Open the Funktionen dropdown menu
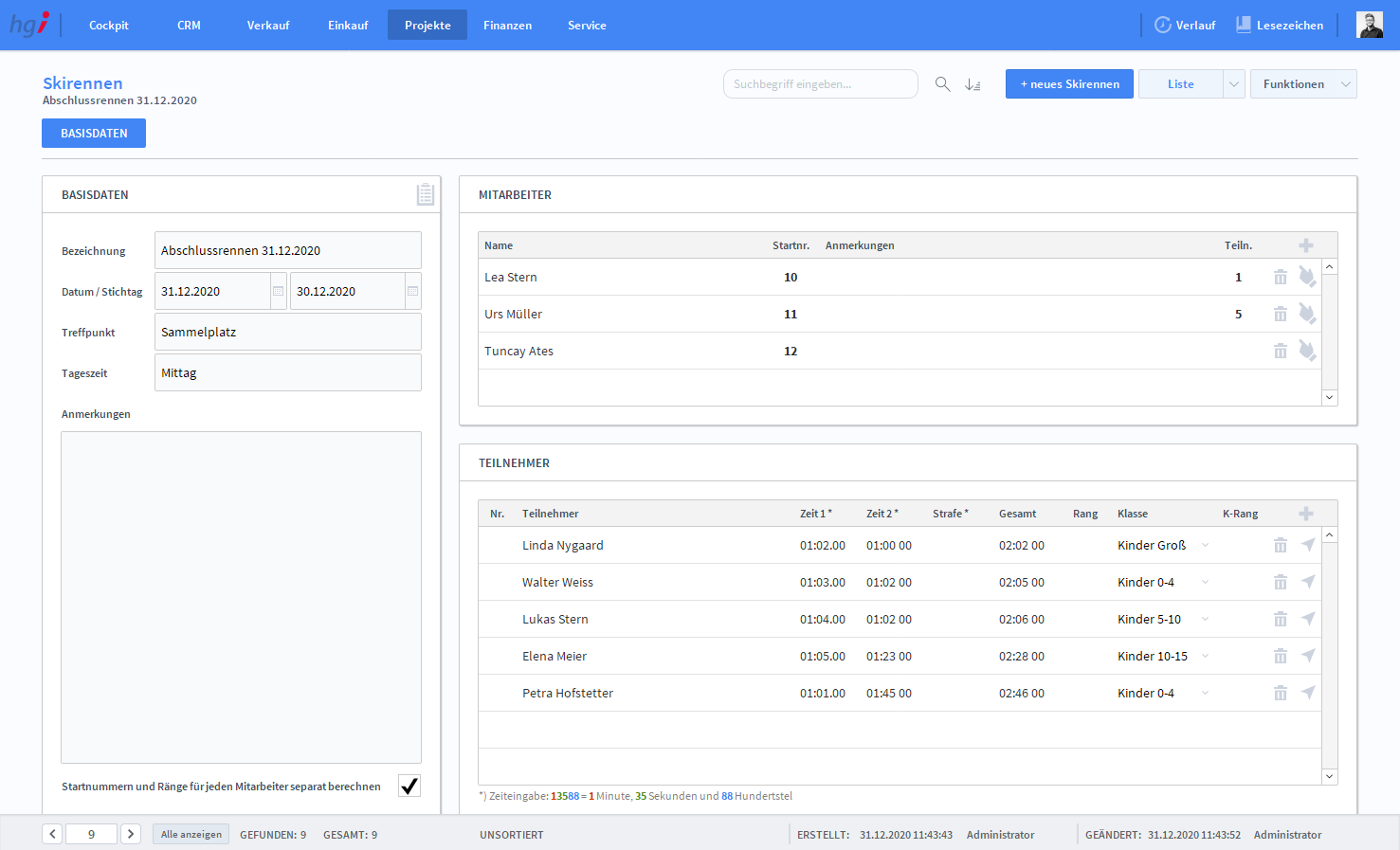The height and width of the screenshot is (850, 1400). point(1303,84)
